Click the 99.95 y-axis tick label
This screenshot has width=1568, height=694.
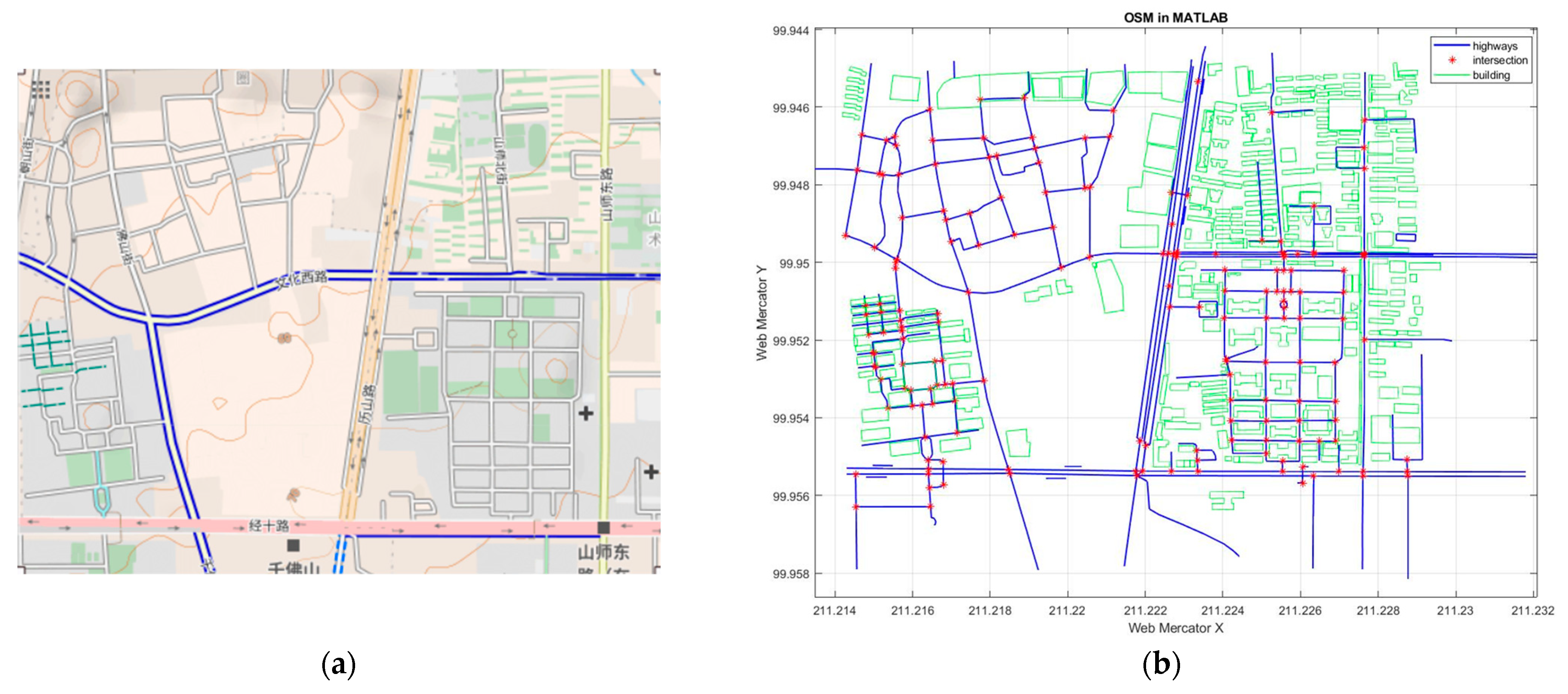click(794, 264)
